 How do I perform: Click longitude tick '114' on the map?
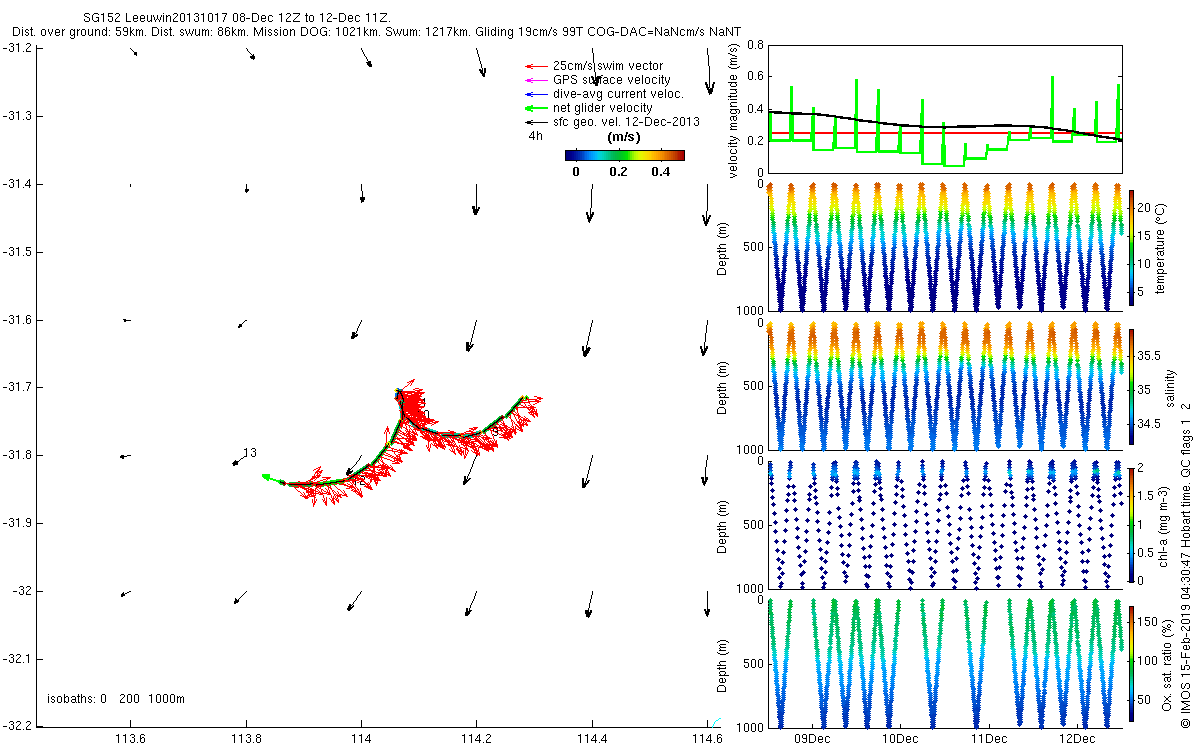pyautogui.click(x=362, y=739)
